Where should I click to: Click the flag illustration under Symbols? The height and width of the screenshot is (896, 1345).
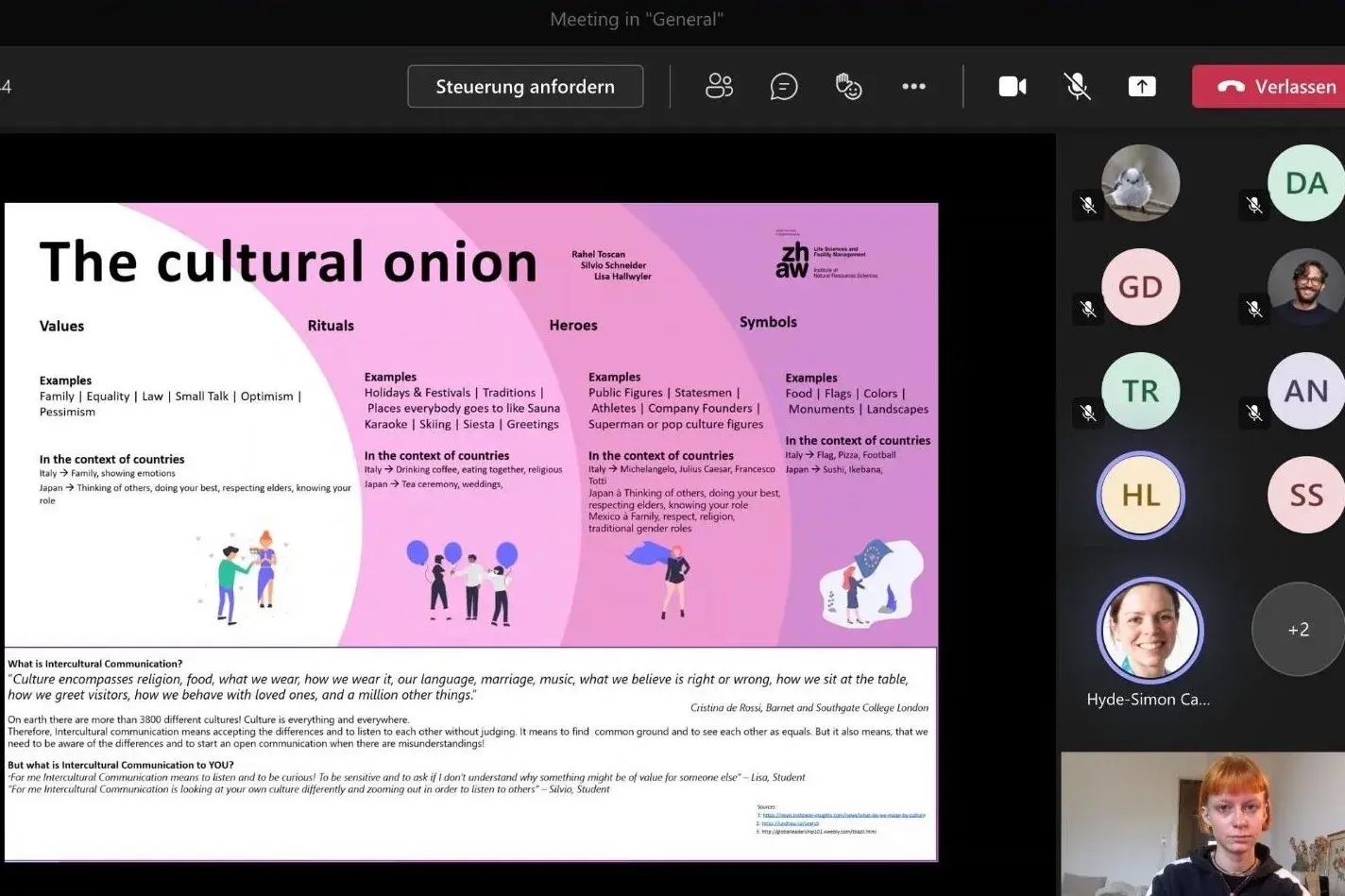coord(870,583)
